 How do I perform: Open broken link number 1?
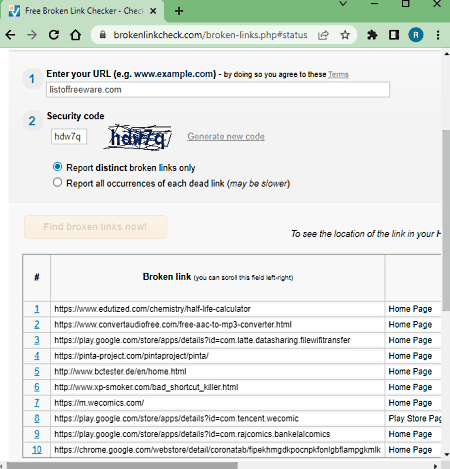click(x=37, y=309)
